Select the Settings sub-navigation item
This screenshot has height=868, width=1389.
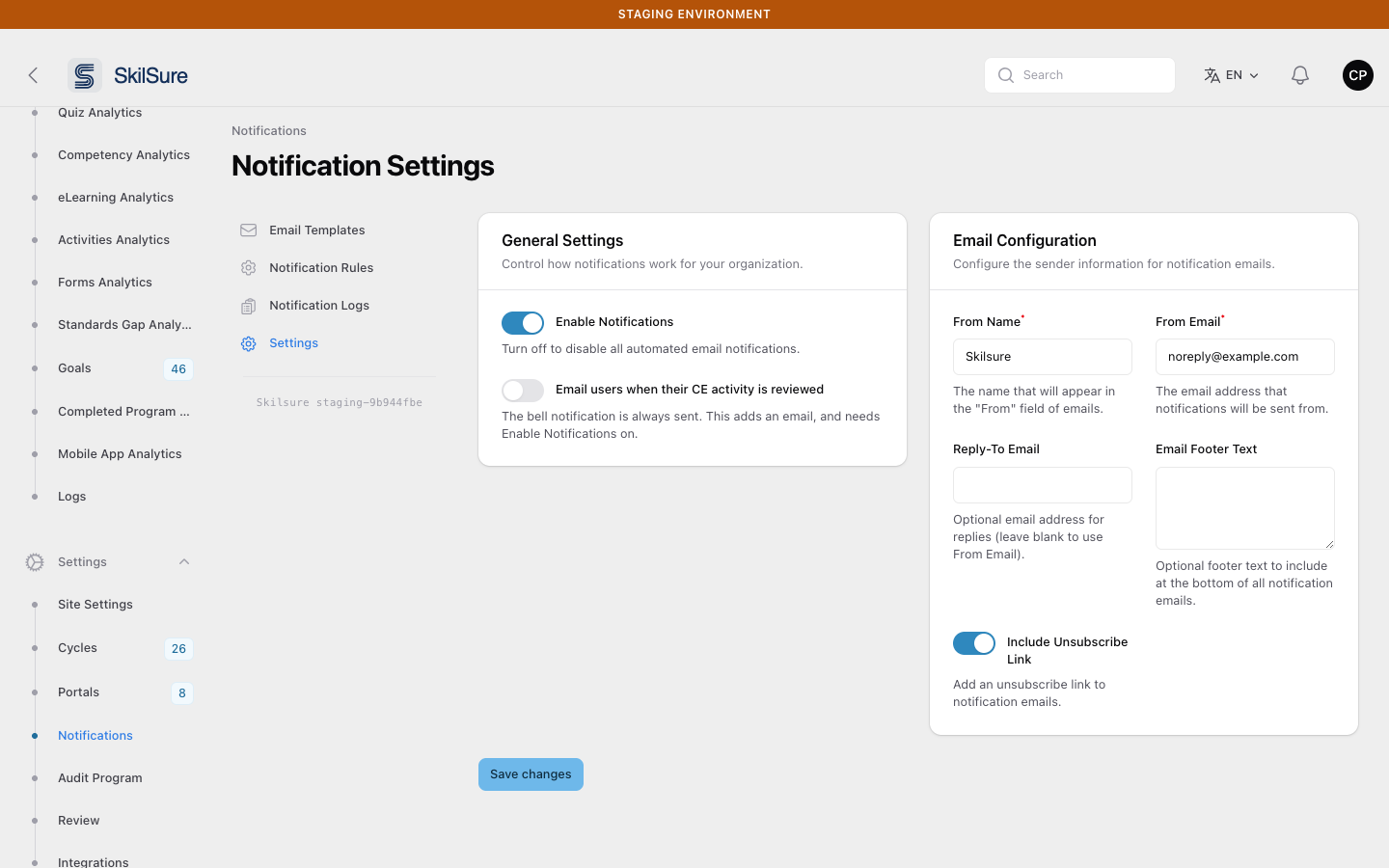click(x=294, y=343)
